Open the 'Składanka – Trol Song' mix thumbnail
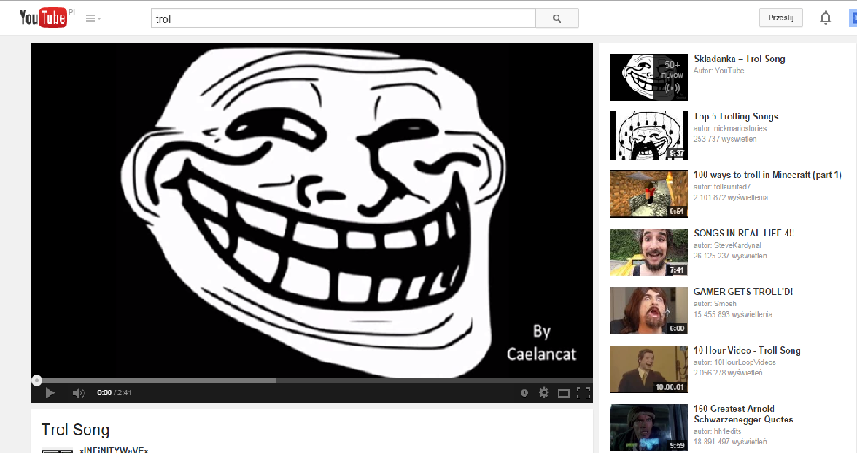 click(x=649, y=77)
